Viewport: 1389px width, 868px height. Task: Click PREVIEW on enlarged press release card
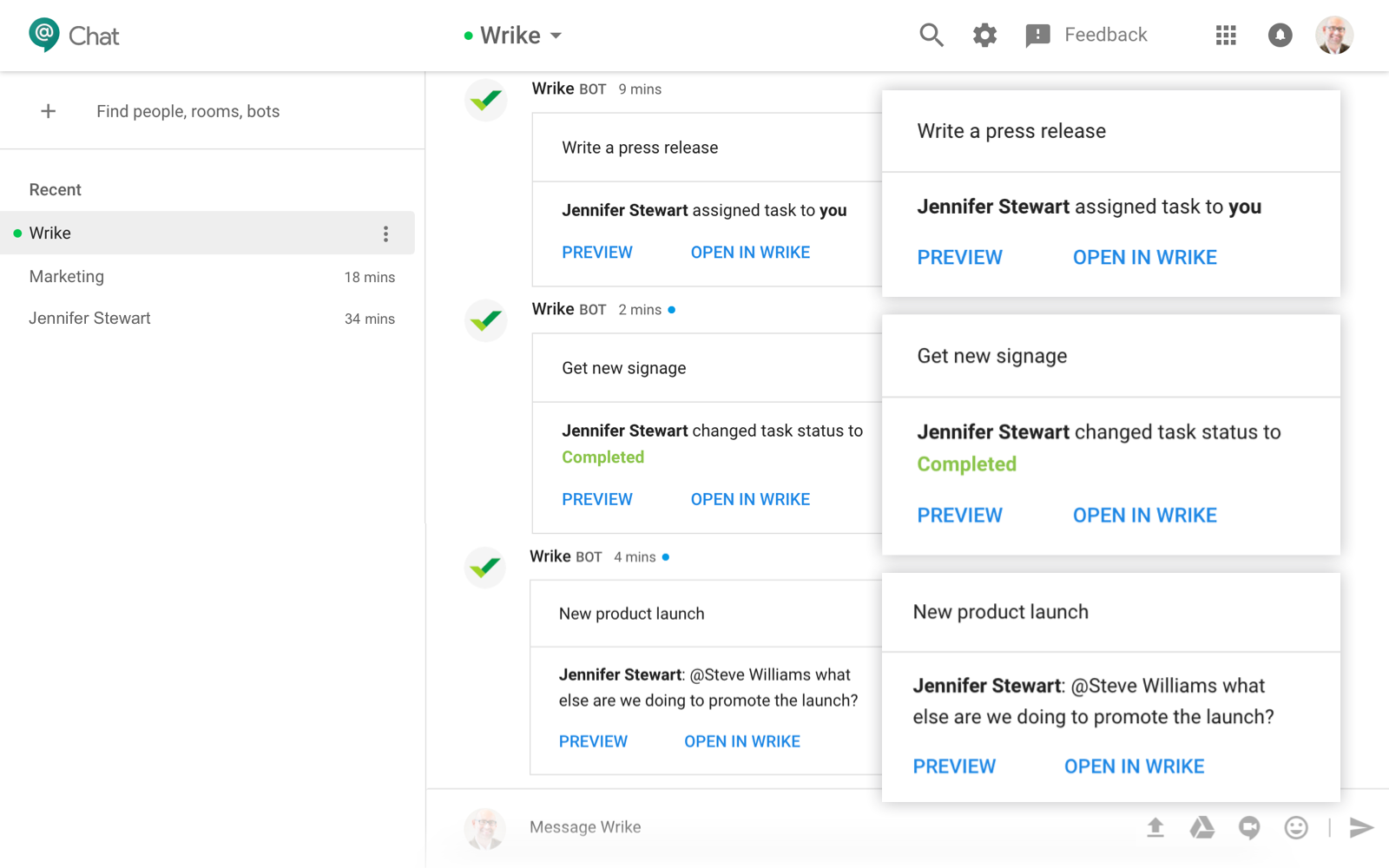click(x=960, y=258)
